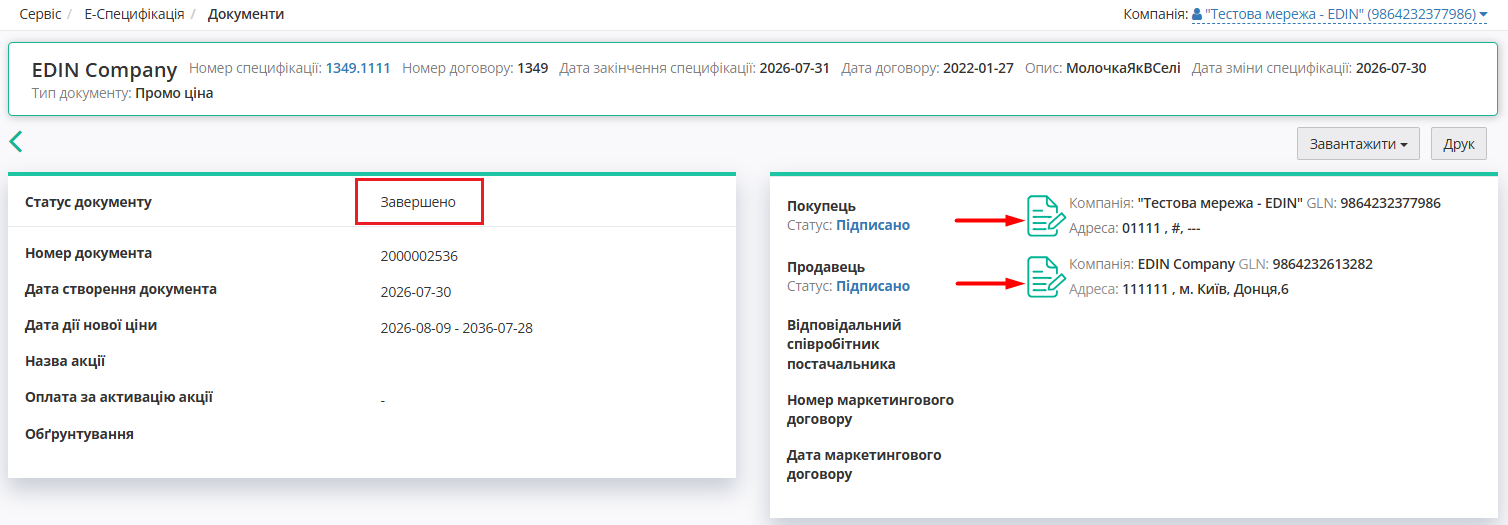1508x525 pixels.
Task: Select seller company name EDIN Company
Action: tap(1186, 264)
